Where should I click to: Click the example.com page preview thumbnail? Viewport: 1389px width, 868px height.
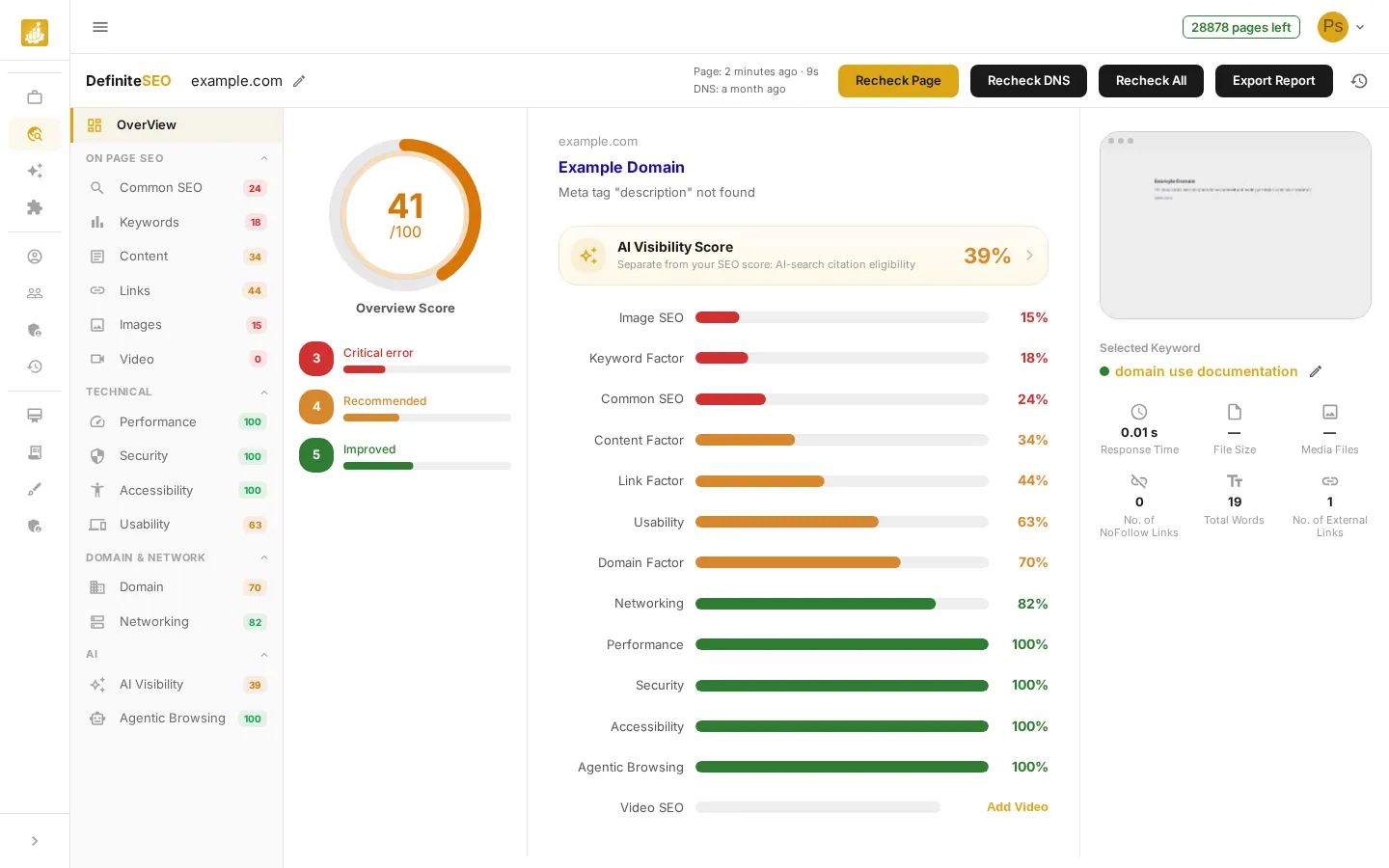click(1236, 226)
